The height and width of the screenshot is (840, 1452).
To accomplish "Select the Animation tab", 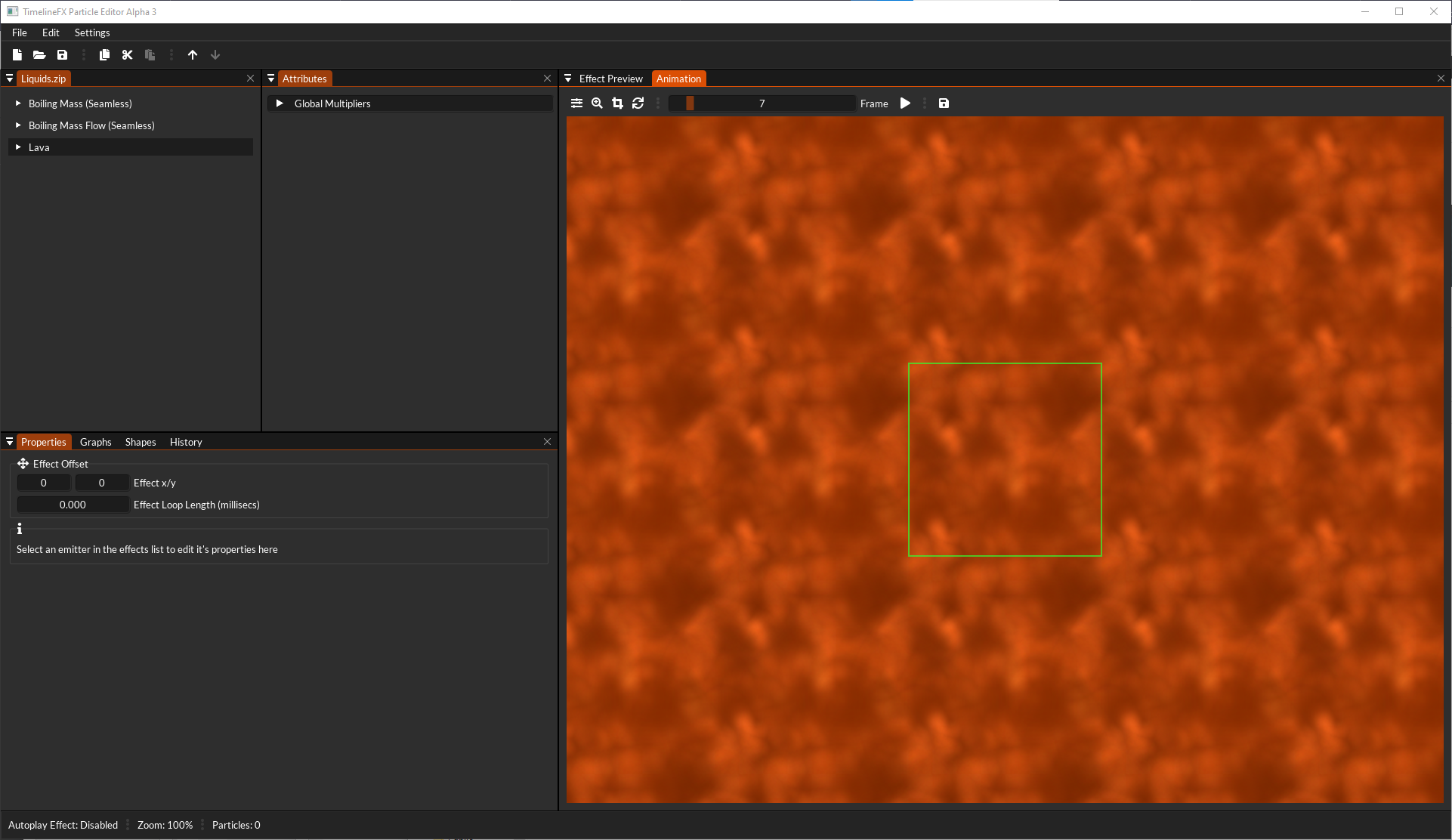I will click(x=678, y=79).
